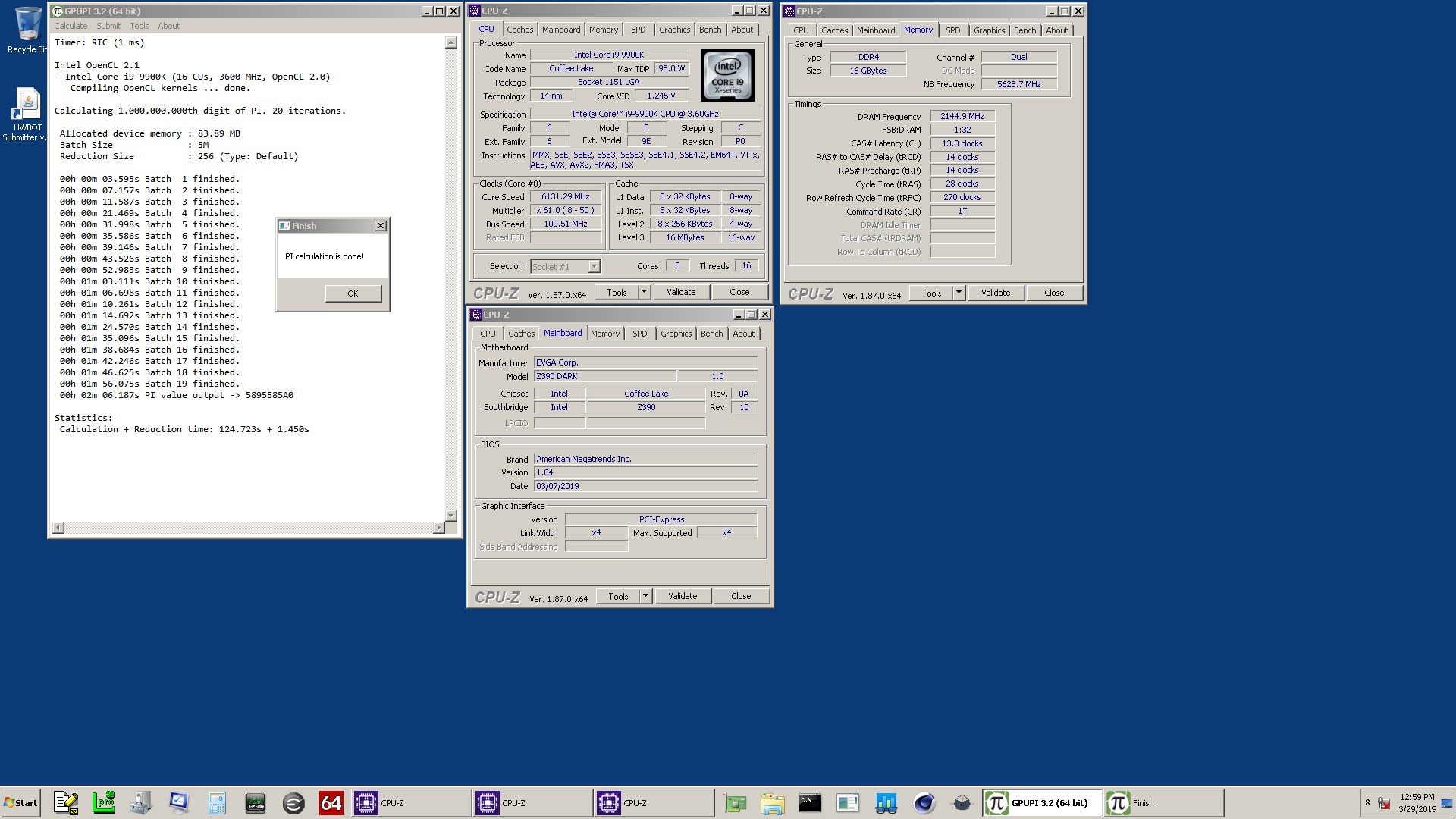Screen dimensions: 1456x819
Task: Open Memory tab in CPU-Z Mainboard window
Action: [605, 334]
